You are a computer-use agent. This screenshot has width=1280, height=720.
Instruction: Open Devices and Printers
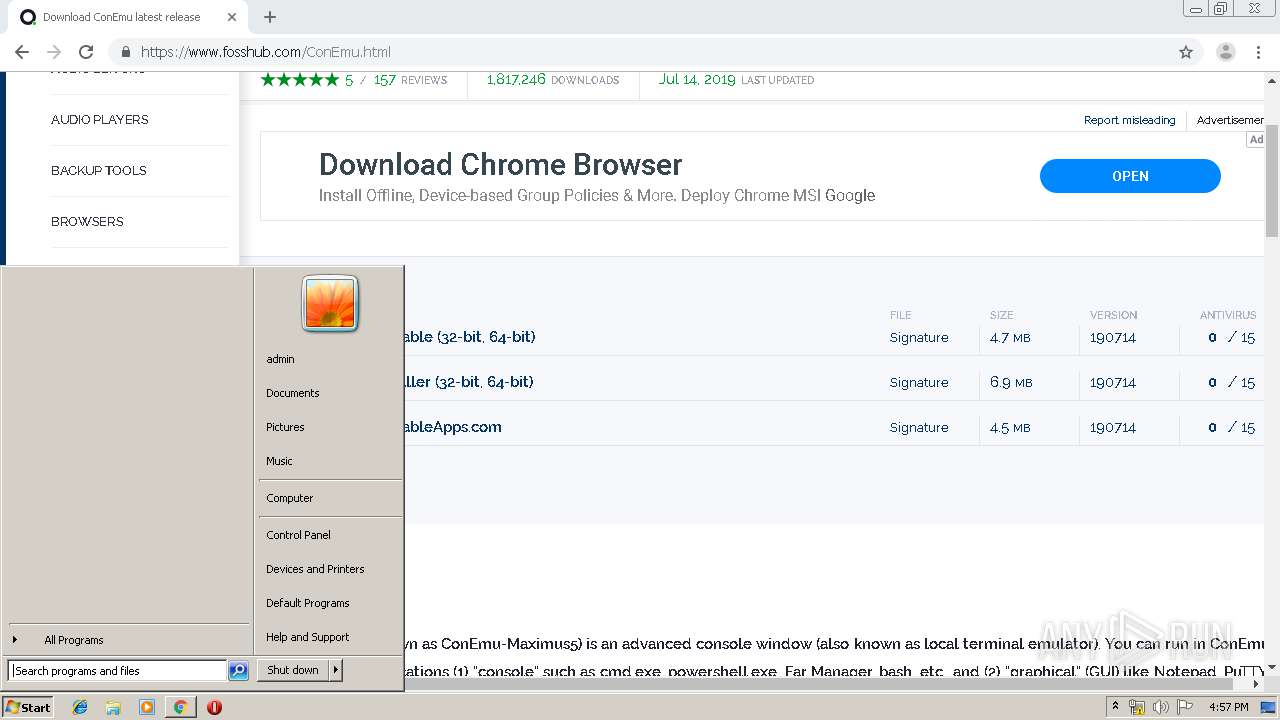(x=330, y=569)
